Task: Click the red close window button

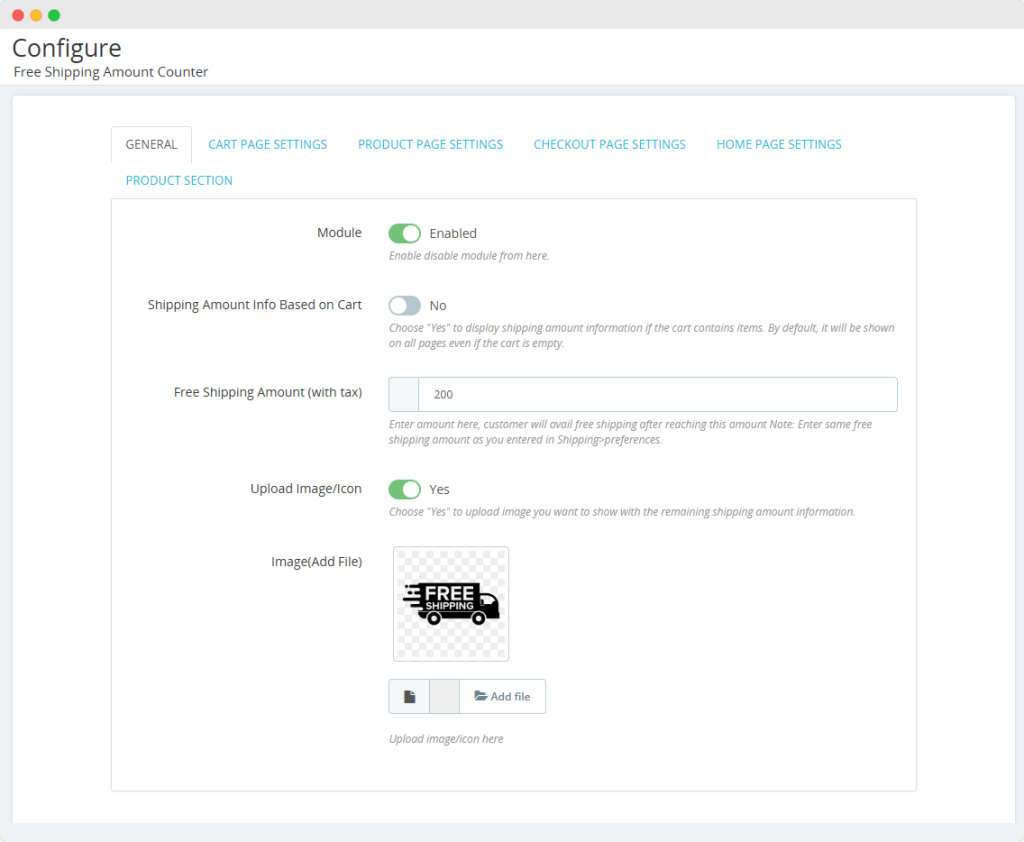Action: click(18, 15)
